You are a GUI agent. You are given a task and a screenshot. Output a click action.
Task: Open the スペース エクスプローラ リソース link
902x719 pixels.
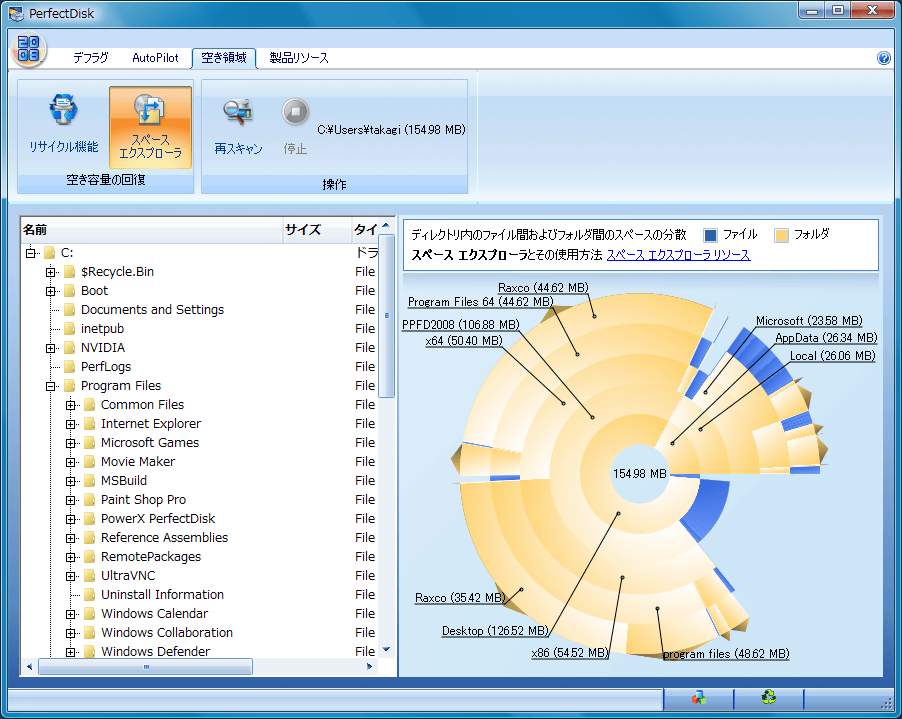coord(678,255)
